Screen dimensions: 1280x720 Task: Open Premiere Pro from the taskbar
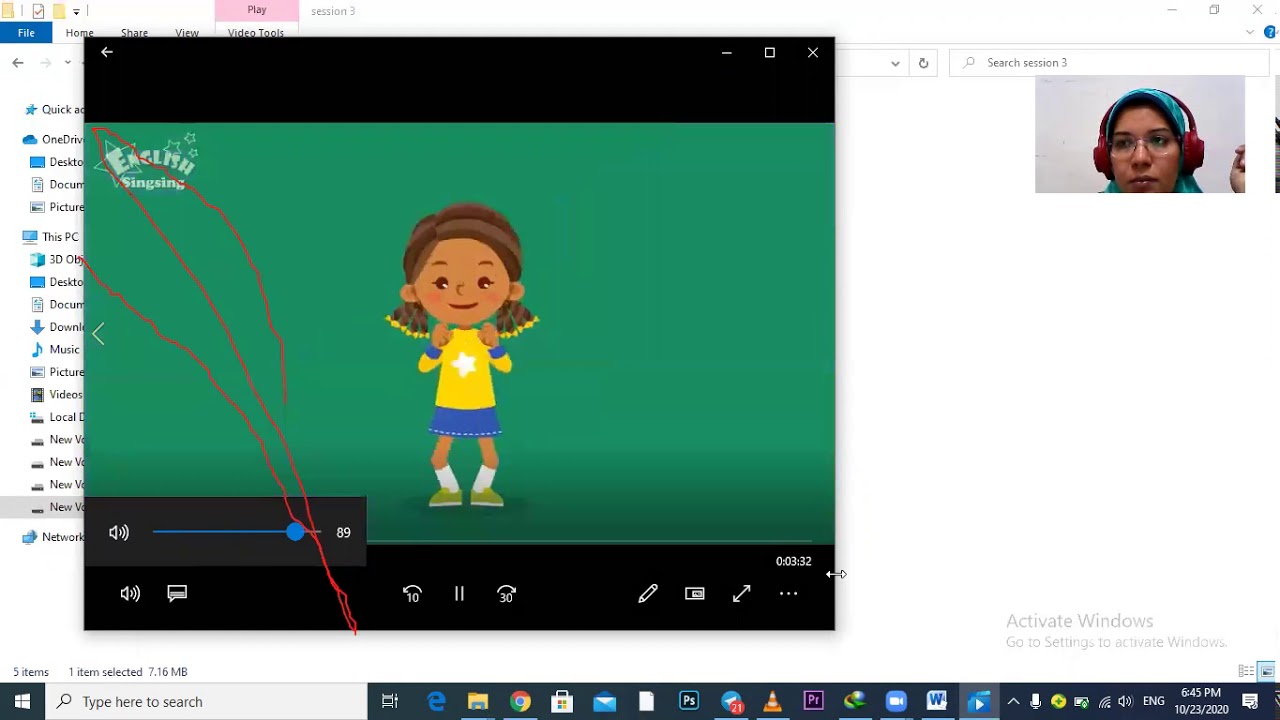813,701
